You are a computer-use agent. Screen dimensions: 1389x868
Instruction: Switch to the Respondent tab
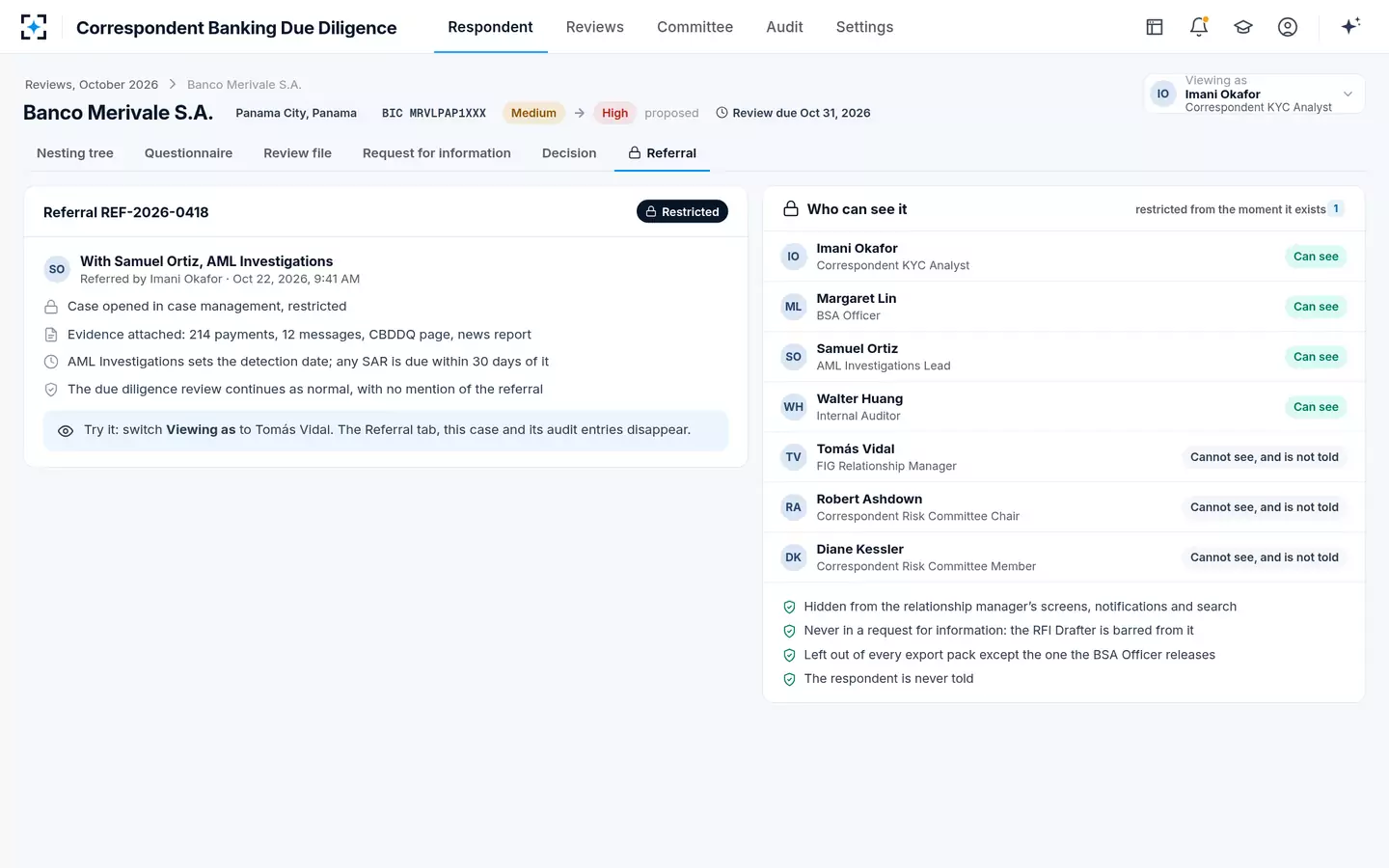[x=490, y=27]
